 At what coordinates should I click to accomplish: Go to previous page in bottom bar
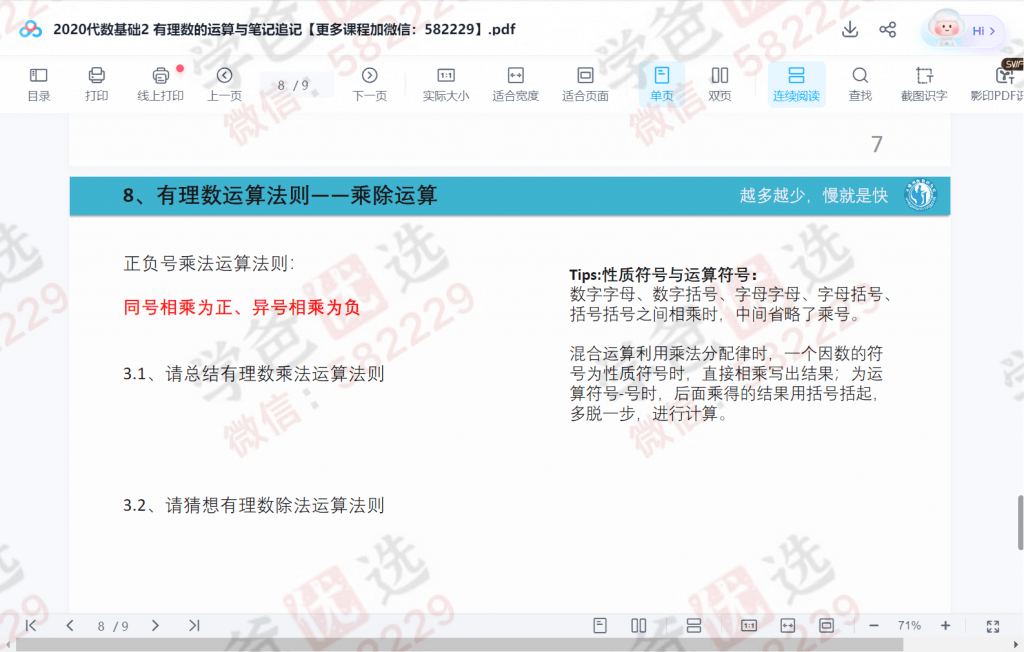(x=70, y=625)
